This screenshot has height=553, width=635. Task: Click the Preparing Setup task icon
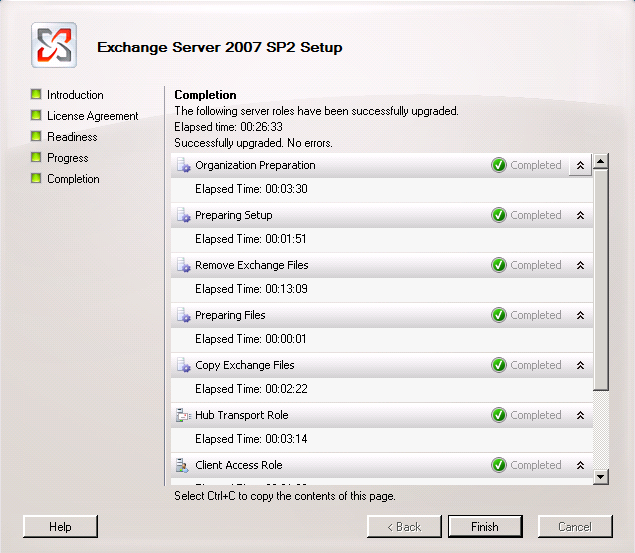pyautogui.click(x=183, y=215)
